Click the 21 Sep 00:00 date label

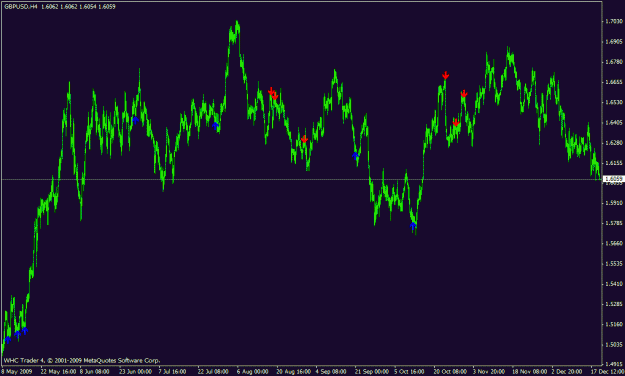pyautogui.click(x=372, y=372)
